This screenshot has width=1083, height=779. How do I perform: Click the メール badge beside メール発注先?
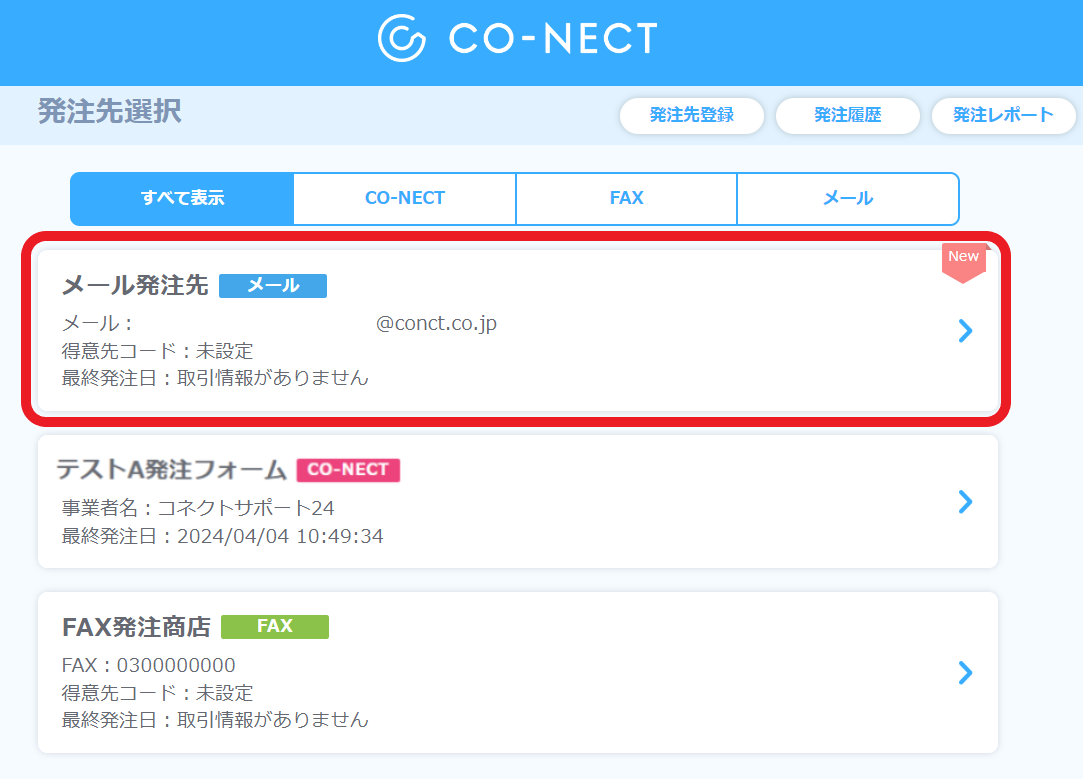273,286
